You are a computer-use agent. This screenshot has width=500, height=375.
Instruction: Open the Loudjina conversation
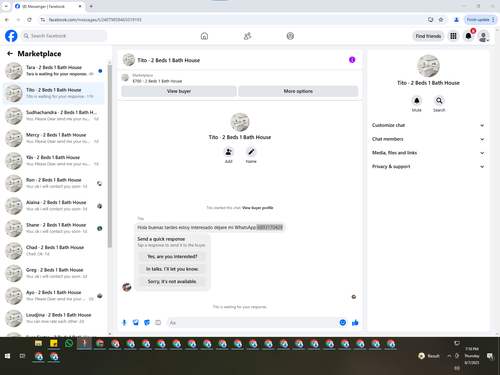click(x=54, y=318)
